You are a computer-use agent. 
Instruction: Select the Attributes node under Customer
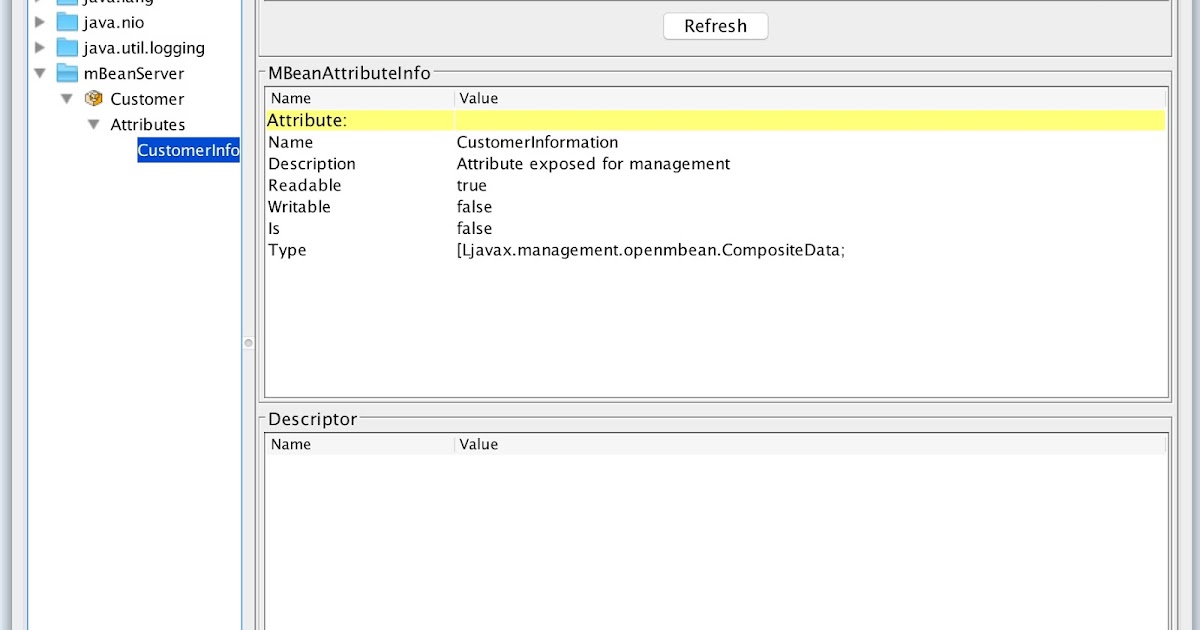click(x=146, y=124)
